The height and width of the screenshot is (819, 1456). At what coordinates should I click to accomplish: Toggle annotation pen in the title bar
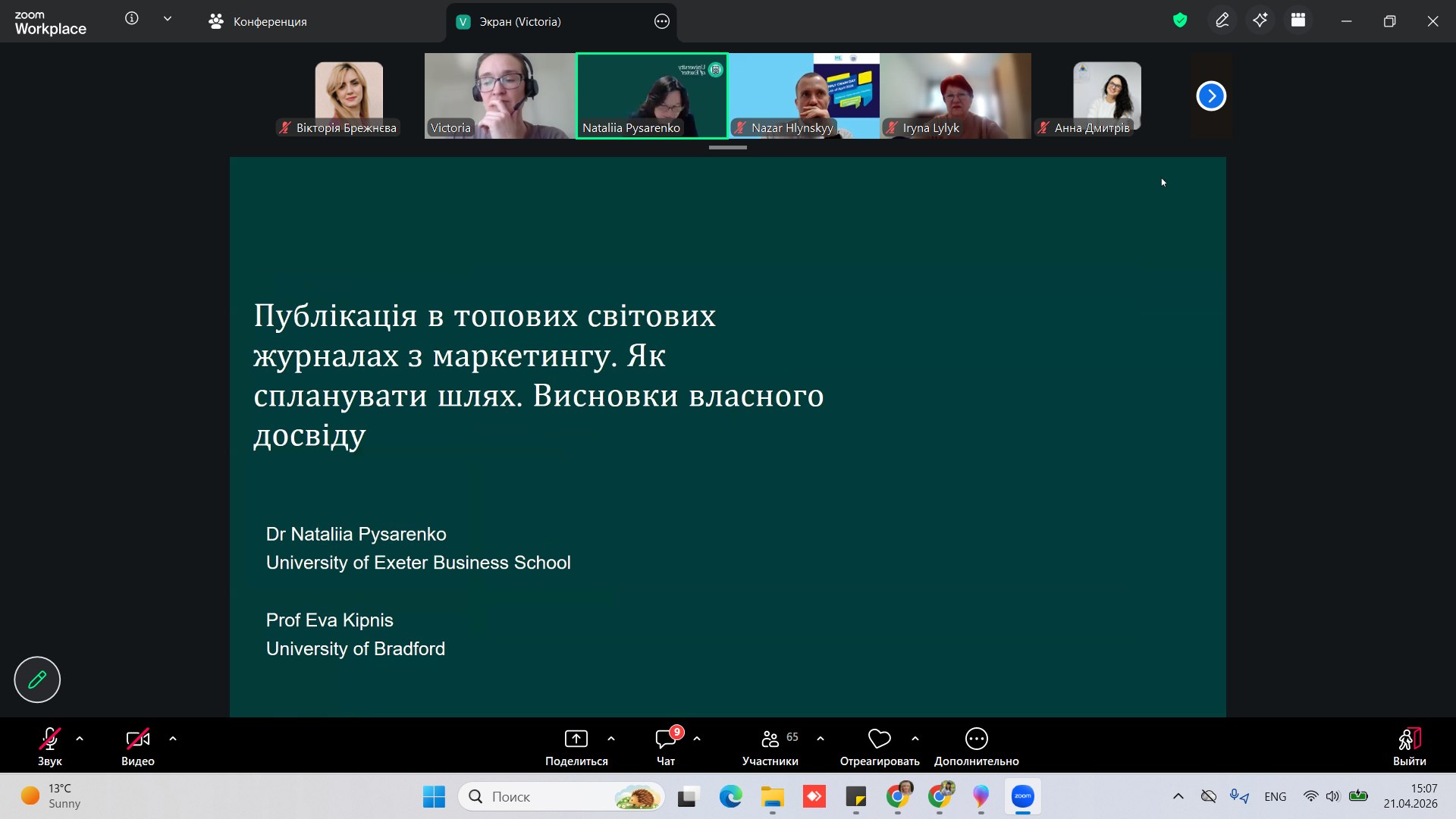1222,20
